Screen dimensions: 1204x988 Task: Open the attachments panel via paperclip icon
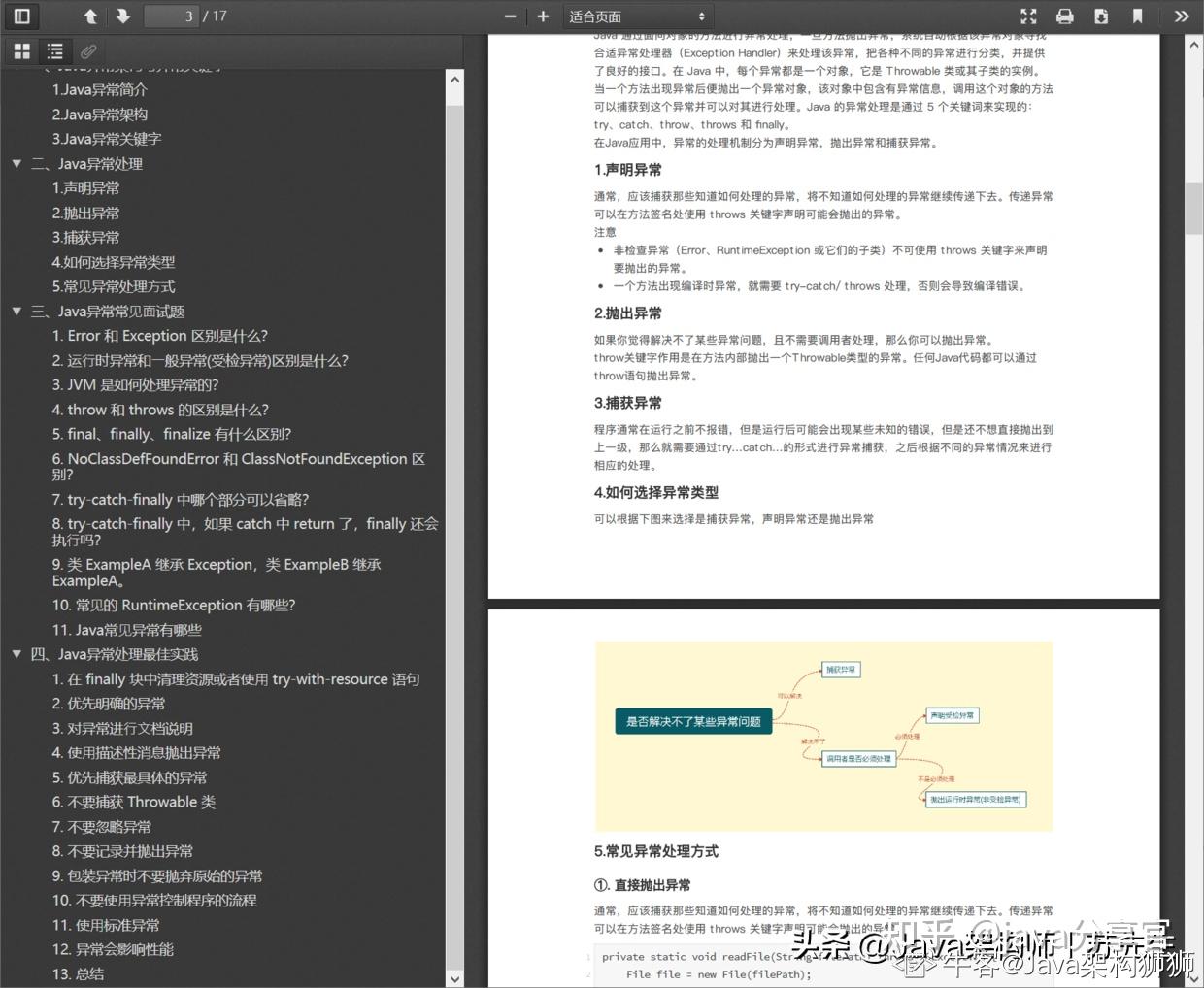88,50
